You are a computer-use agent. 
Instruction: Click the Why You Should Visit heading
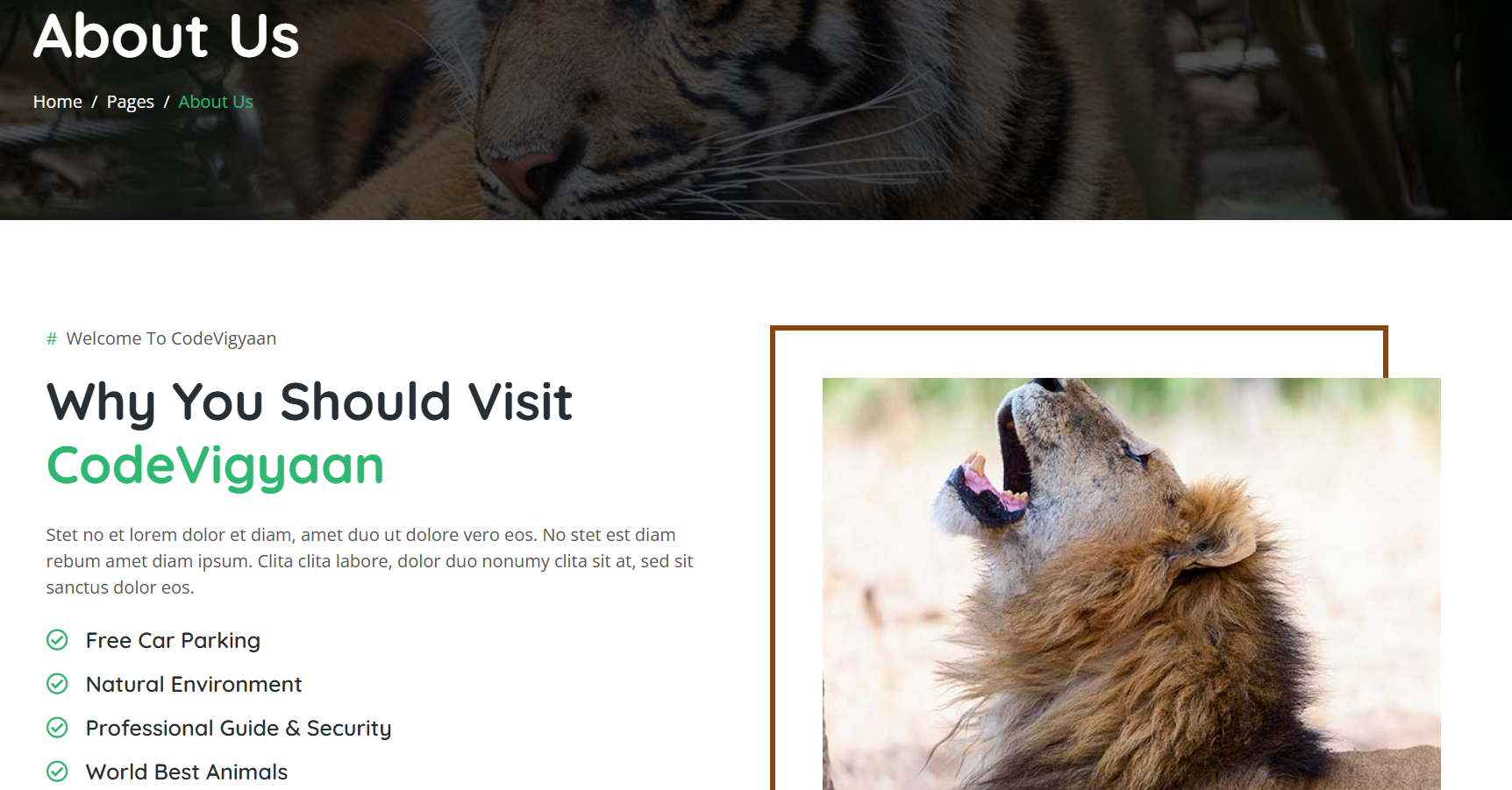pyautogui.click(x=310, y=402)
